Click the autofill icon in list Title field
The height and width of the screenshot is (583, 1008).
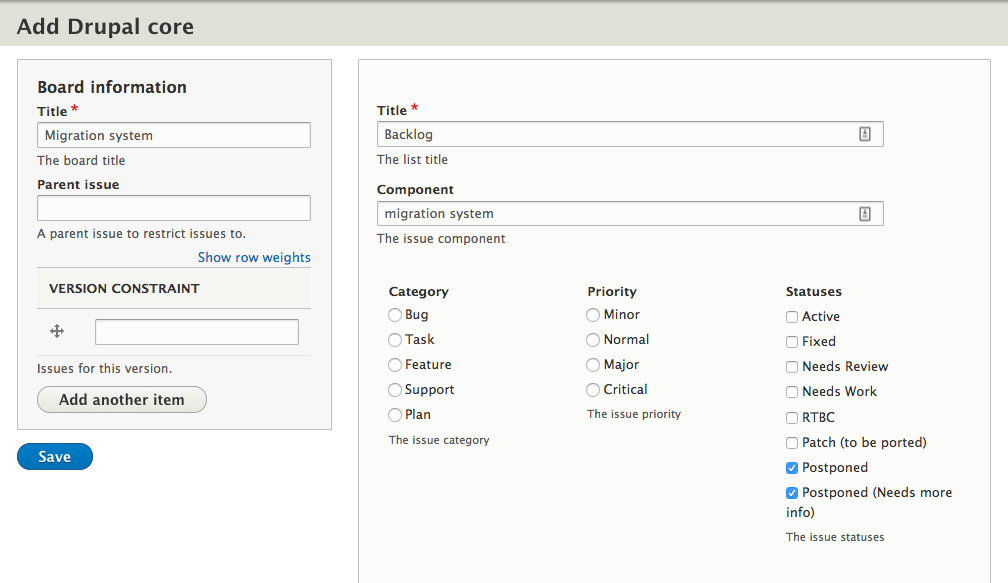(x=865, y=134)
